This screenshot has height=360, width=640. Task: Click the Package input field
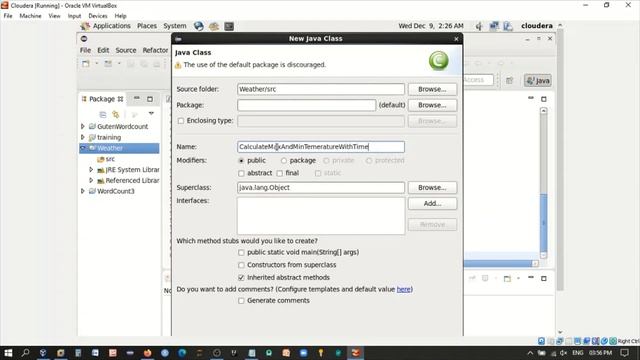307,105
